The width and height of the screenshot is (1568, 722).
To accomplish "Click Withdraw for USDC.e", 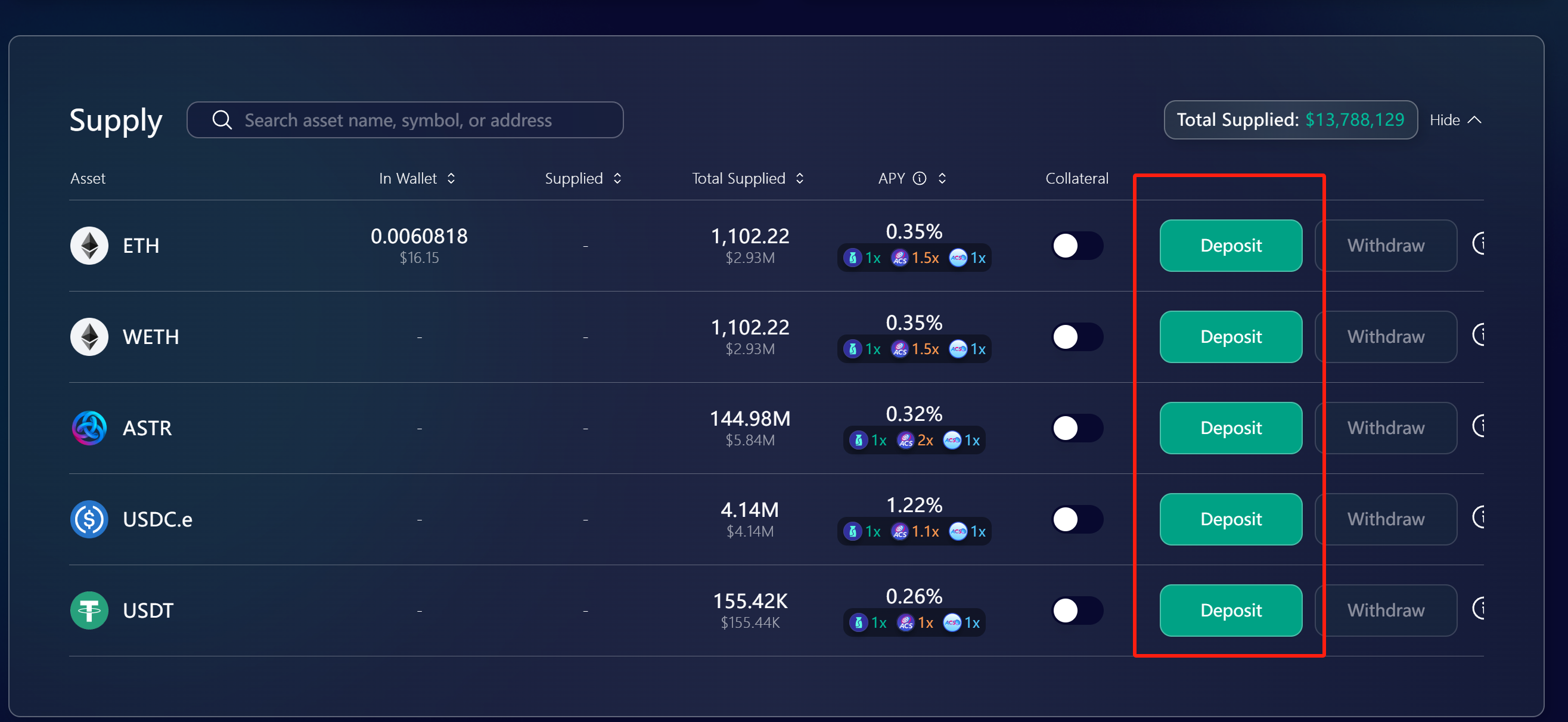I will coord(1385,519).
